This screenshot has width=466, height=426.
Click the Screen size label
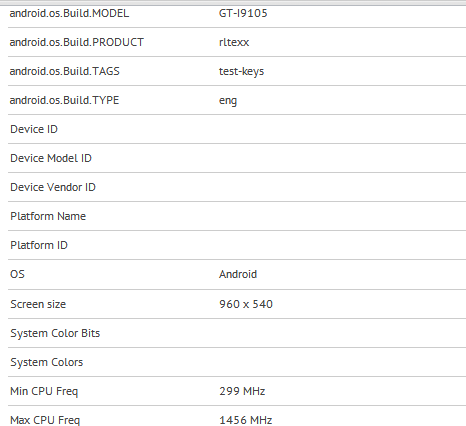[x=38, y=304]
